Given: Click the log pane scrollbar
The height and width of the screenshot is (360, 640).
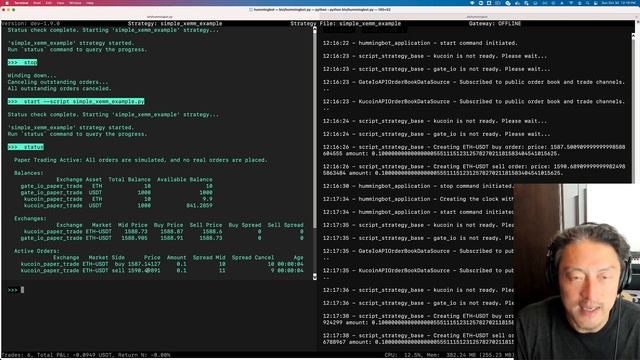Looking at the screenshot, I should [x=633, y=108].
